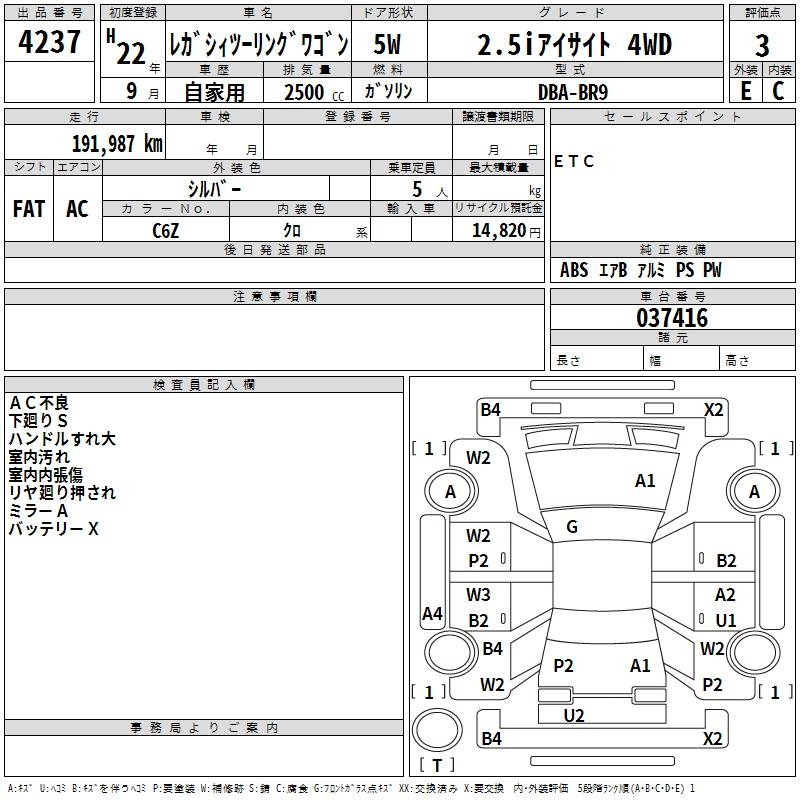
Task: Click the interior color クロ
Action: click(x=292, y=231)
